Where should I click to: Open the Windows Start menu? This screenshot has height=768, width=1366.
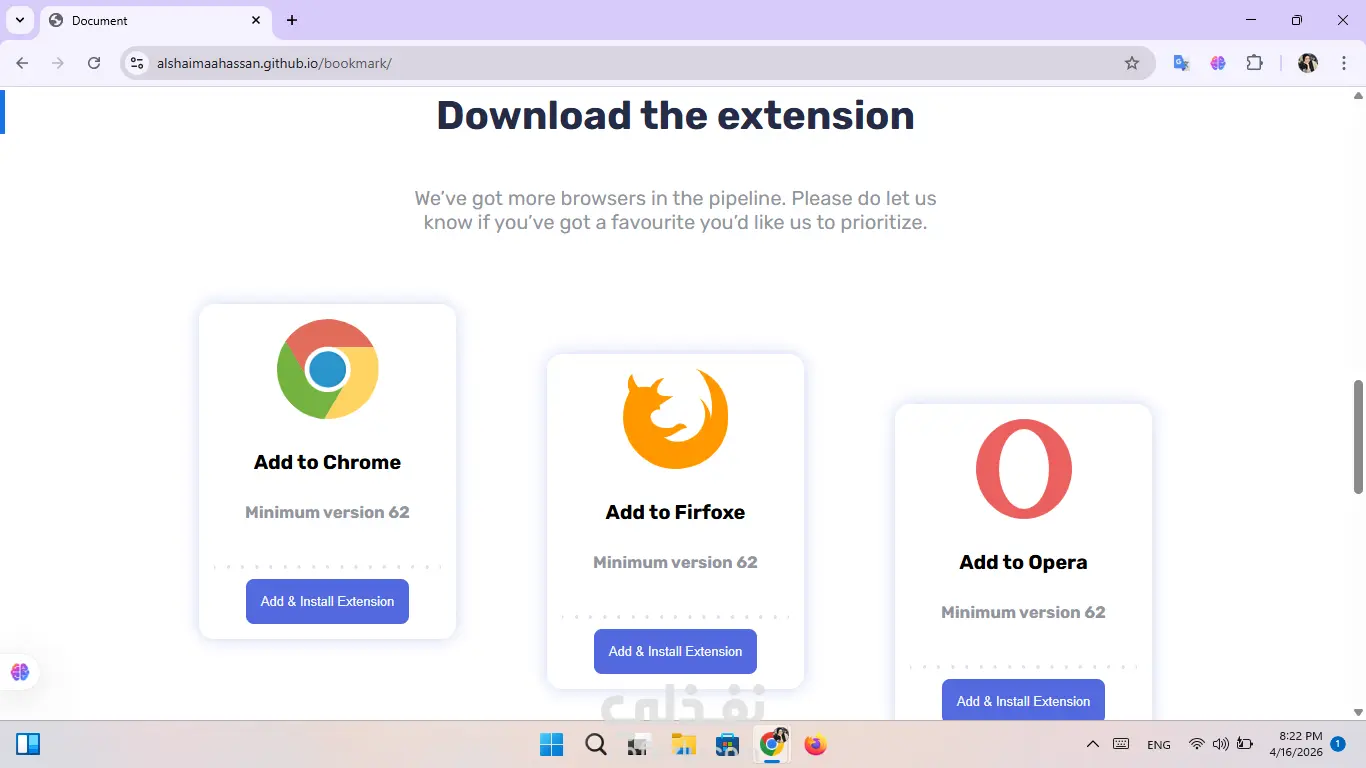[552, 745]
